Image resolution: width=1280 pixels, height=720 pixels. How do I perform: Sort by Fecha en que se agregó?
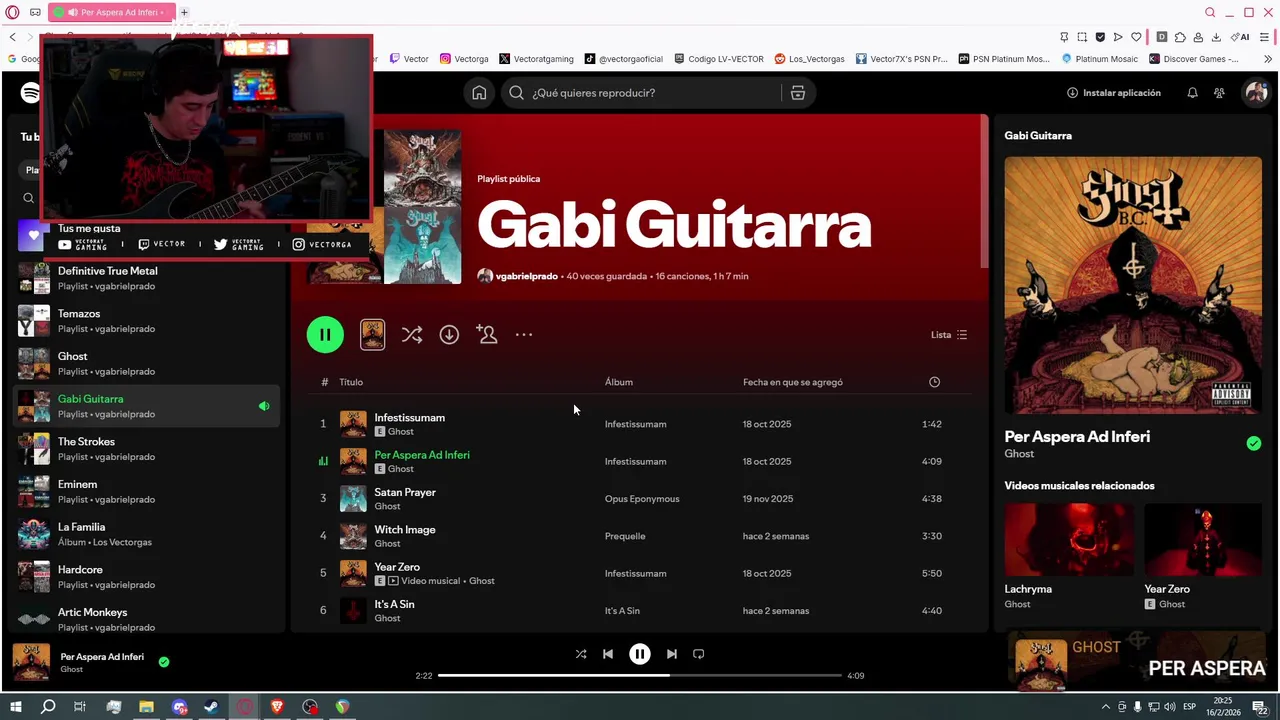tap(793, 382)
